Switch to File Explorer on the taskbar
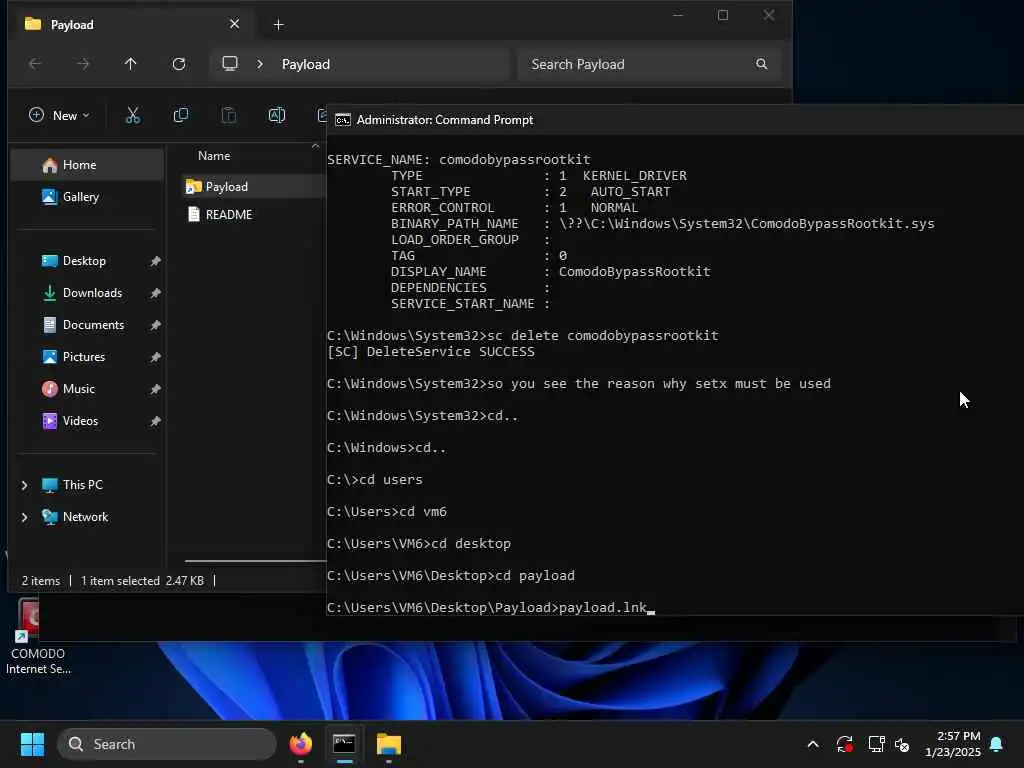 coord(389,744)
